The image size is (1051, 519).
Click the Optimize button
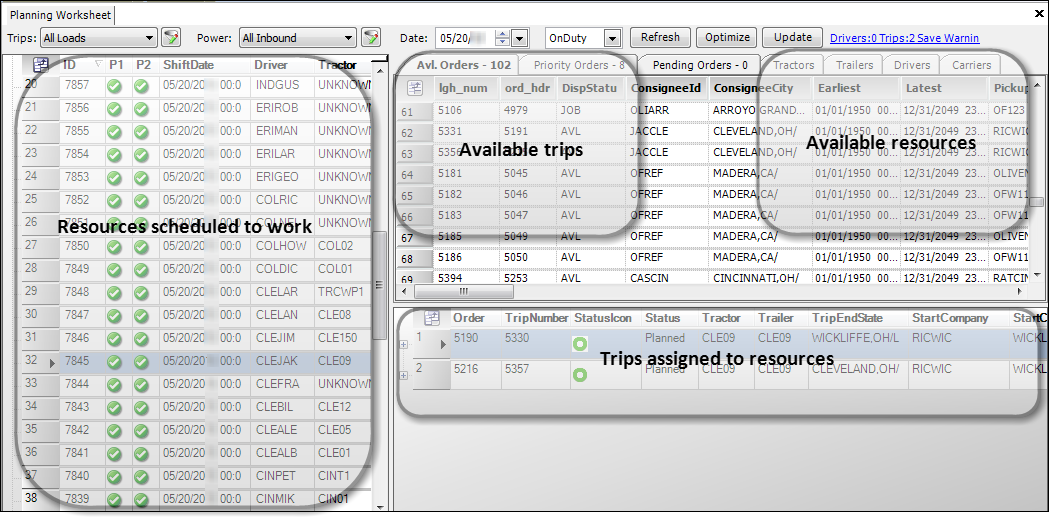tap(727, 37)
